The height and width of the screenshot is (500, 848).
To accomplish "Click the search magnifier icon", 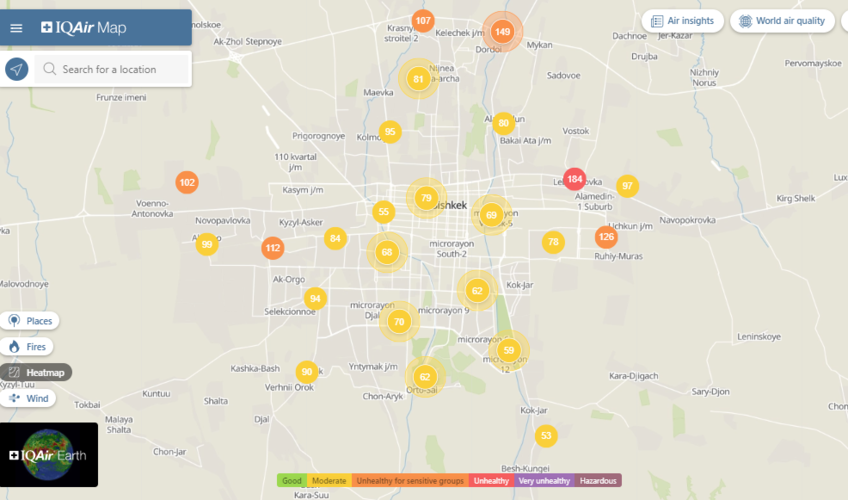I will (x=49, y=70).
